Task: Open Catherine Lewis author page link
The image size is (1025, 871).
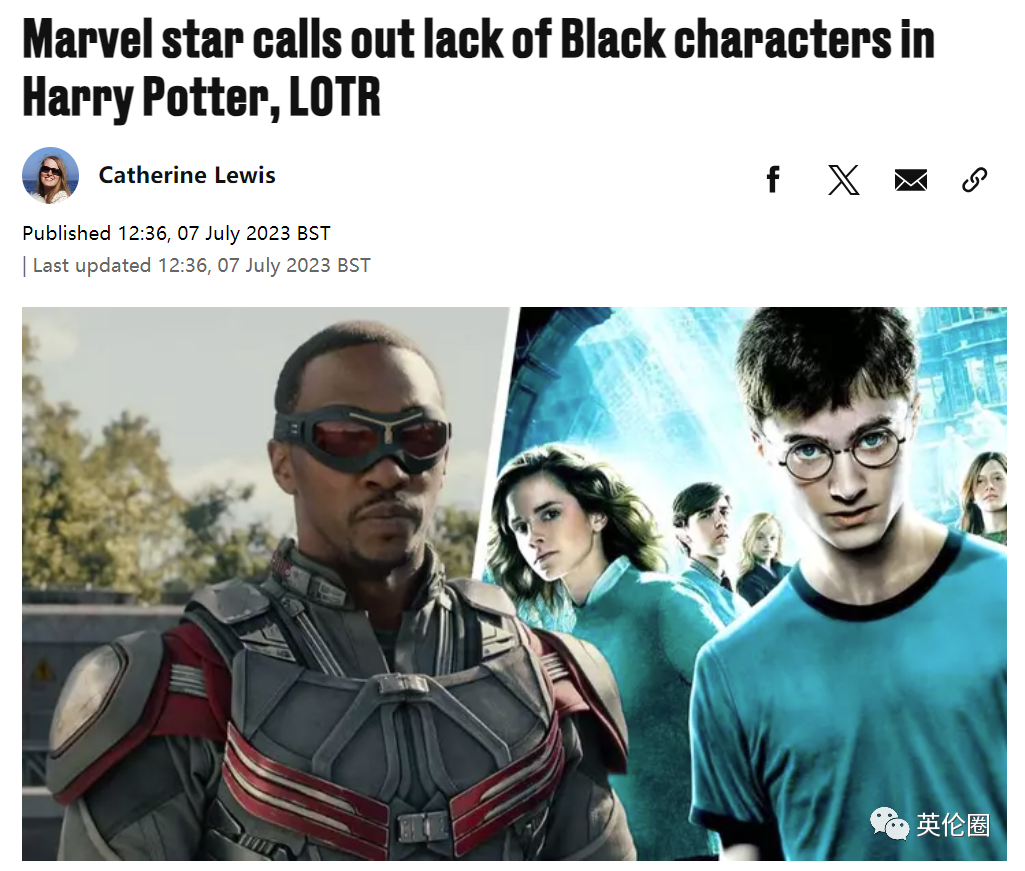Action: pyautogui.click(x=187, y=175)
